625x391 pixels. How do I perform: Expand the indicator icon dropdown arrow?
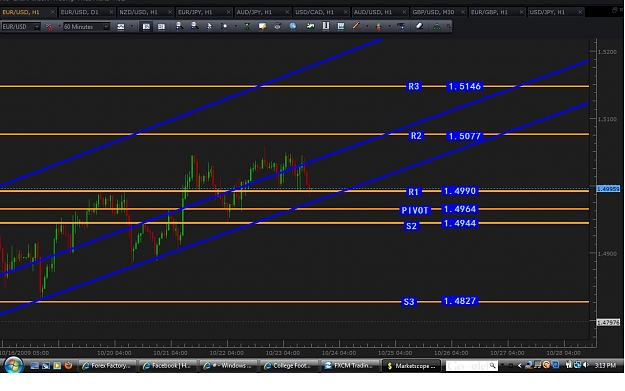click(389, 27)
